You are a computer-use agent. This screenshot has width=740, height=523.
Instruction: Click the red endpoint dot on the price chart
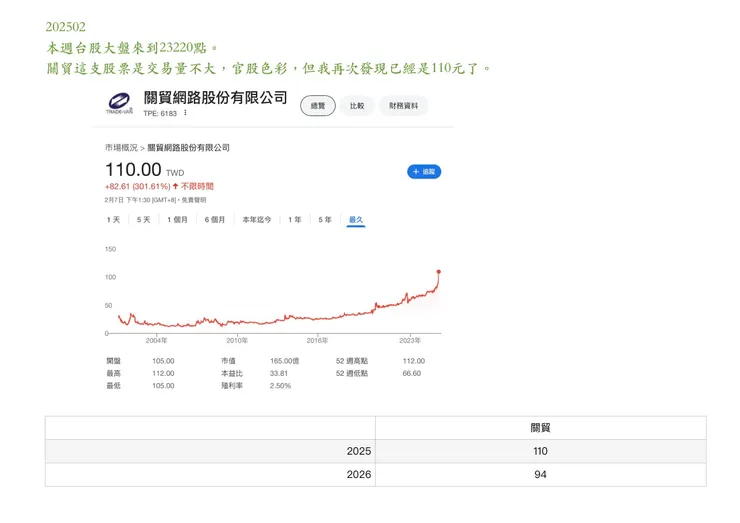point(438,271)
